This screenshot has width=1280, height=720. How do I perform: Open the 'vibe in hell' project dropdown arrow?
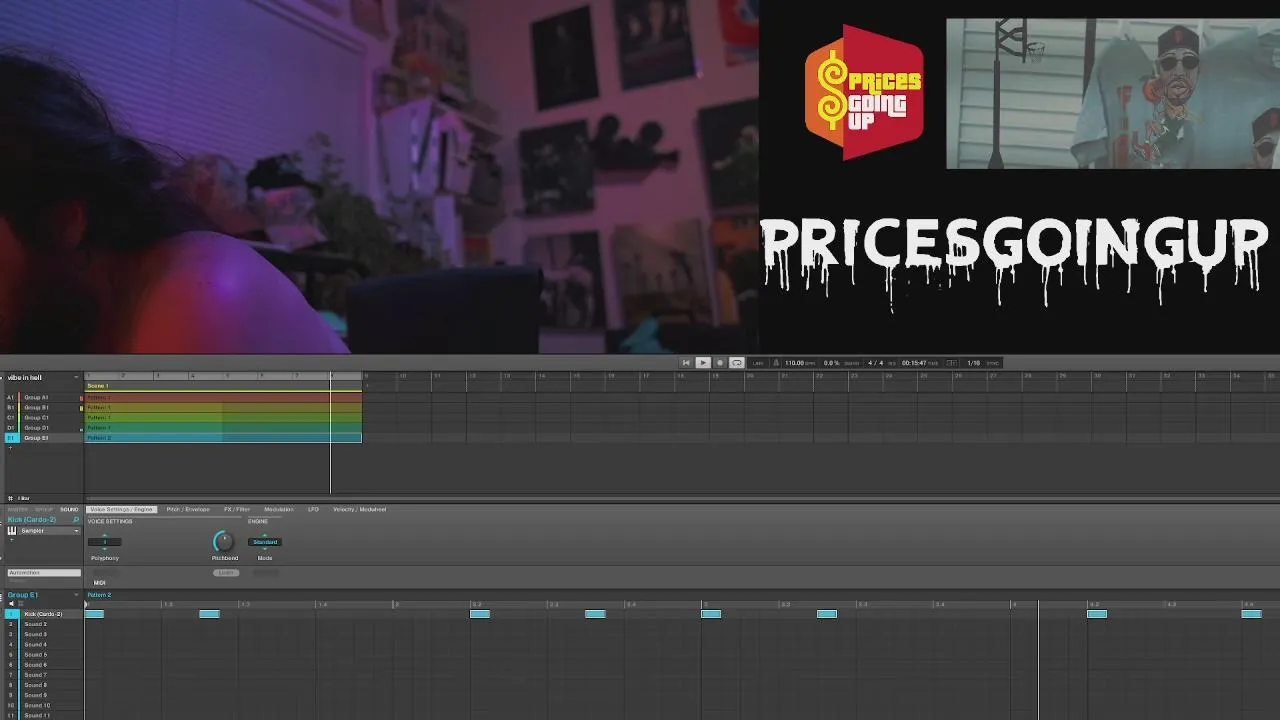click(77, 377)
